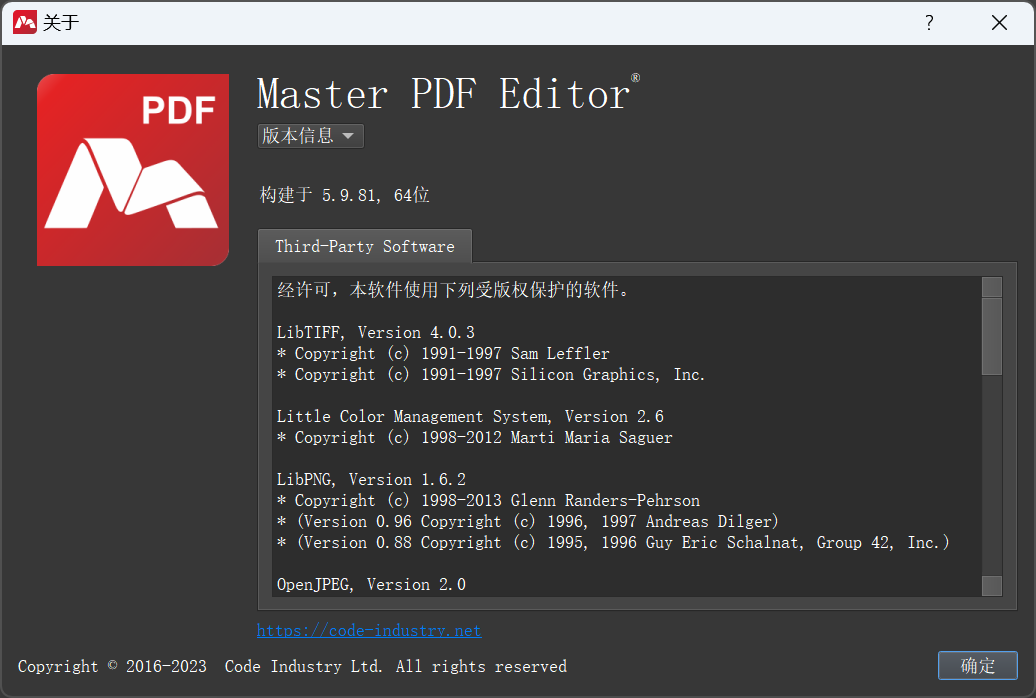Click the 构建于 5.9.81 build version text
Viewport: 1036px width, 698px height.
[345, 196]
